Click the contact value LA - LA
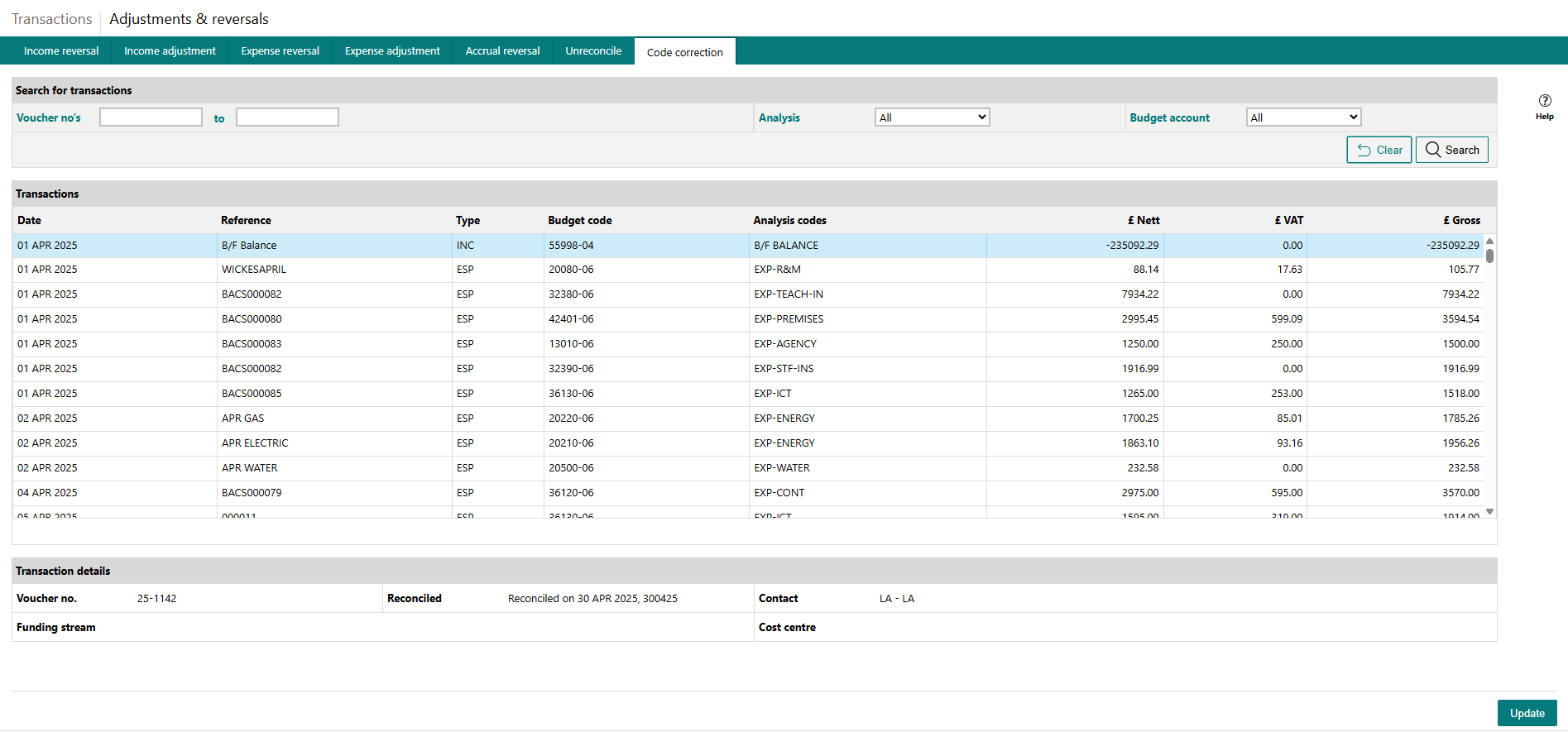This screenshot has height=732, width=1568. point(897,599)
